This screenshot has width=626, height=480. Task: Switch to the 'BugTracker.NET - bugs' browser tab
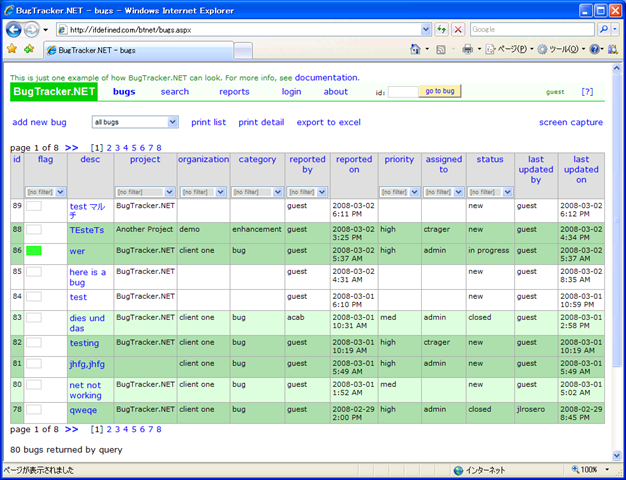138,50
